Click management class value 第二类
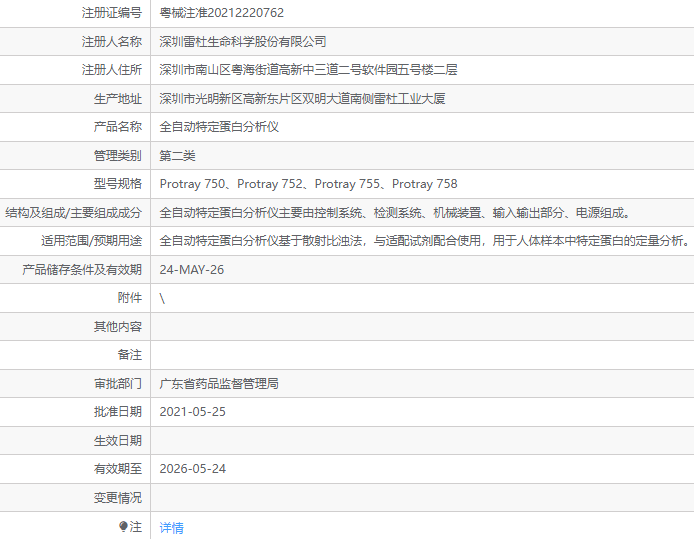694x539 pixels. (x=177, y=156)
